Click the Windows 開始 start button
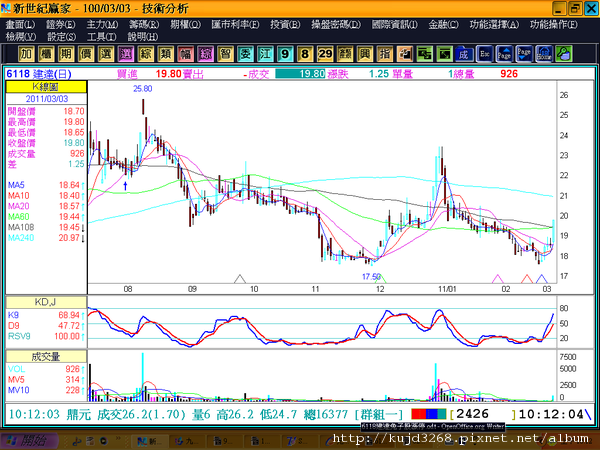The width and height of the screenshot is (600, 450). (x=30, y=441)
